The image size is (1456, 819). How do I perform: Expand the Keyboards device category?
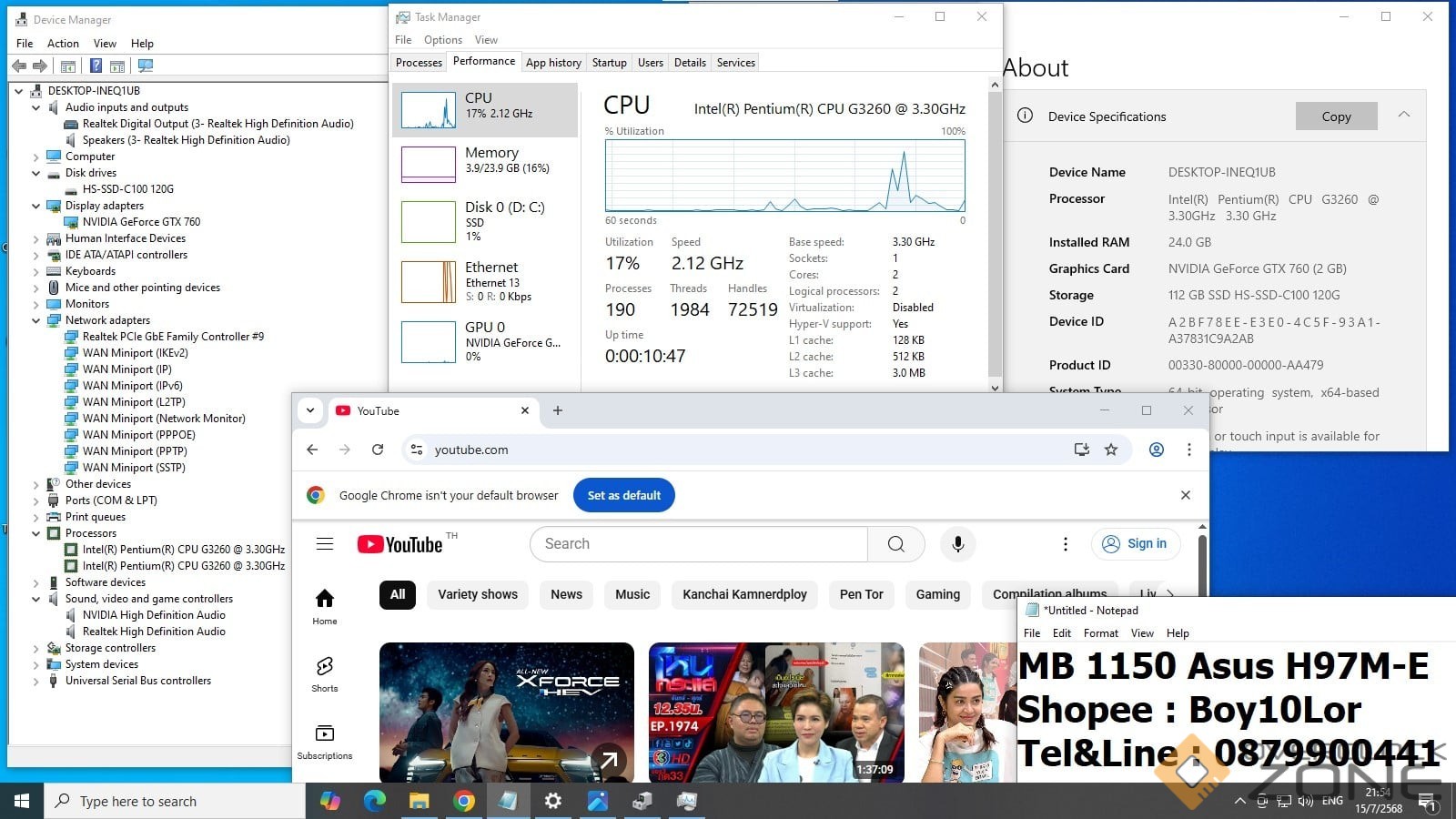coord(36,271)
